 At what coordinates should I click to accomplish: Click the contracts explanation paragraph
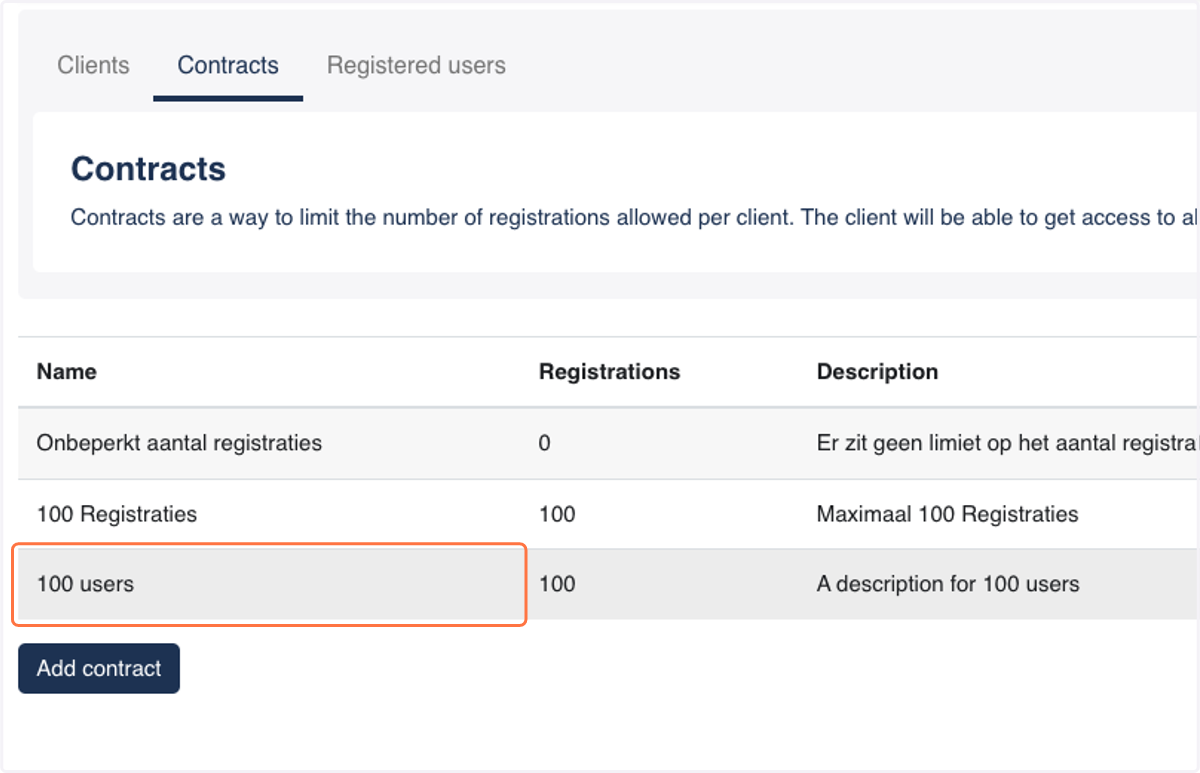[x=634, y=217]
